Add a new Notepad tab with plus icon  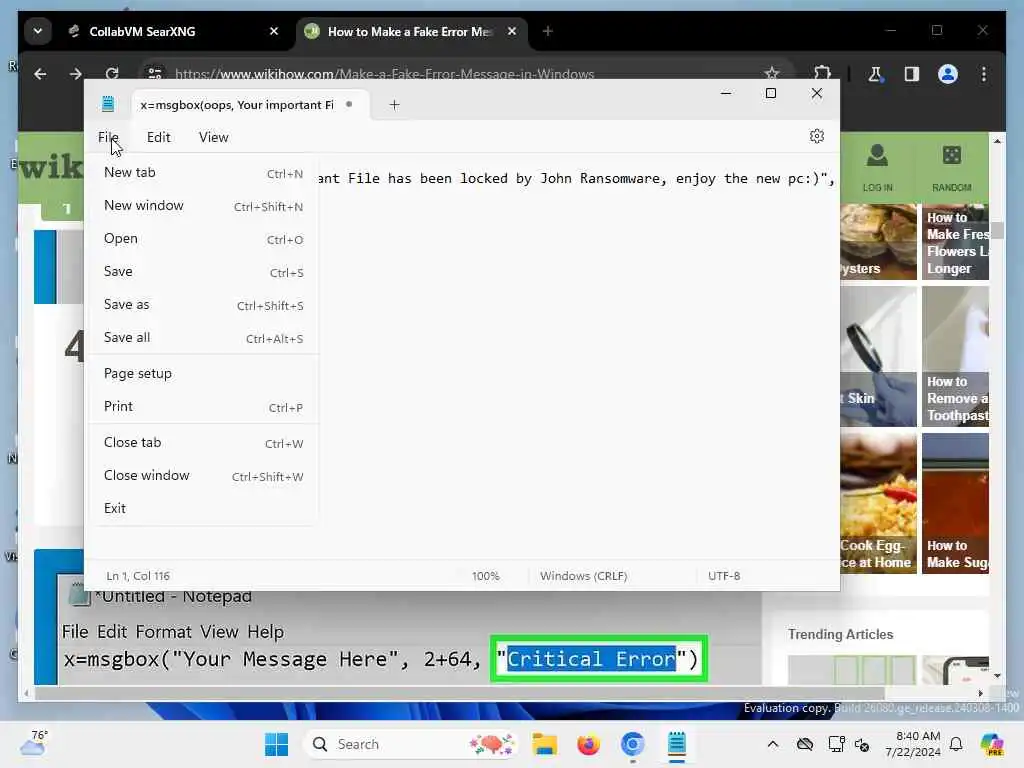394,104
